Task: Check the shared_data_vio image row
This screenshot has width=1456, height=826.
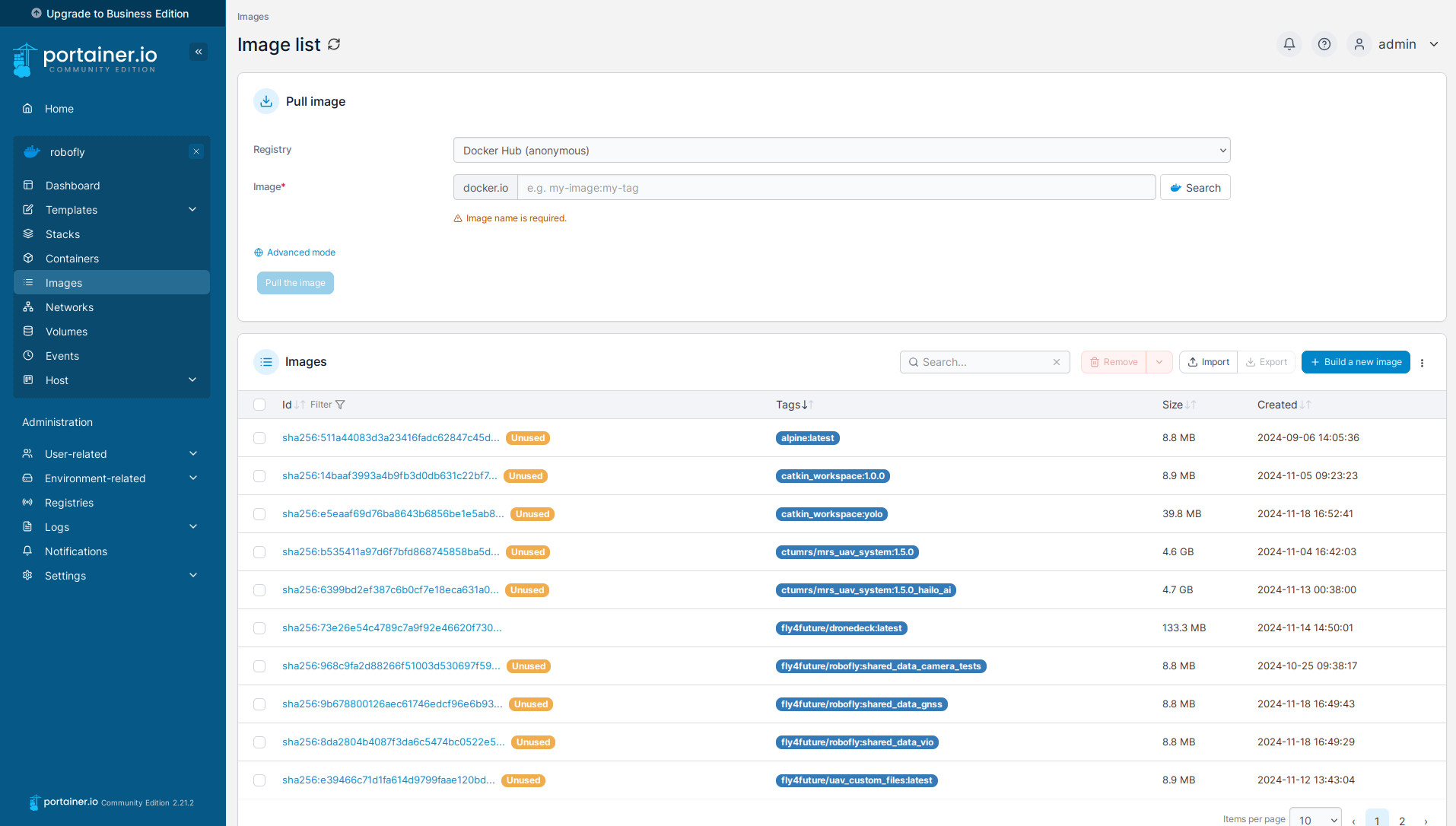Action: coord(259,742)
